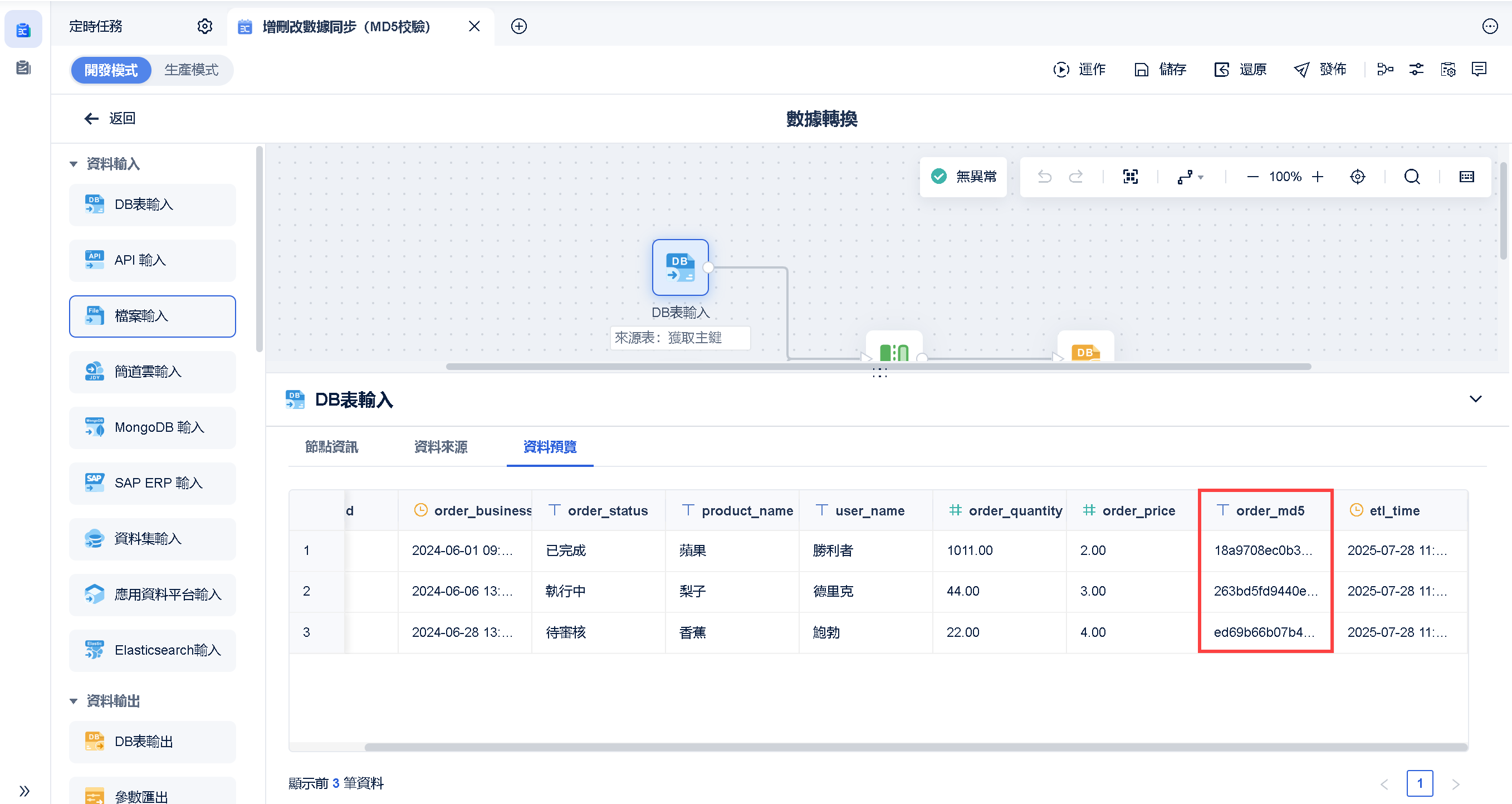
Task: Switch to 開發模式 mode
Action: [111, 70]
